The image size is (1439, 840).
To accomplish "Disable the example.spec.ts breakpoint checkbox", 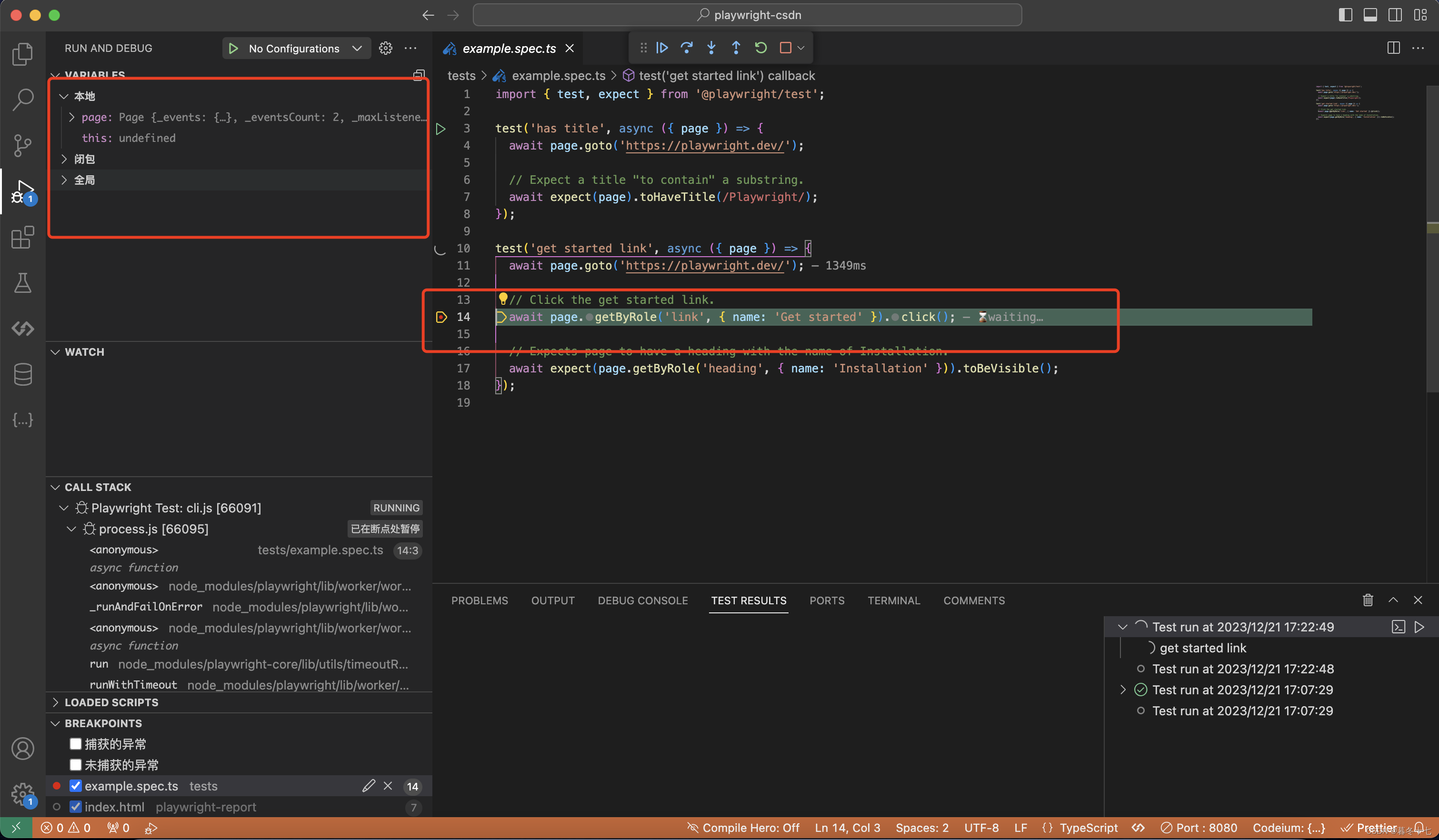I will pyautogui.click(x=76, y=786).
